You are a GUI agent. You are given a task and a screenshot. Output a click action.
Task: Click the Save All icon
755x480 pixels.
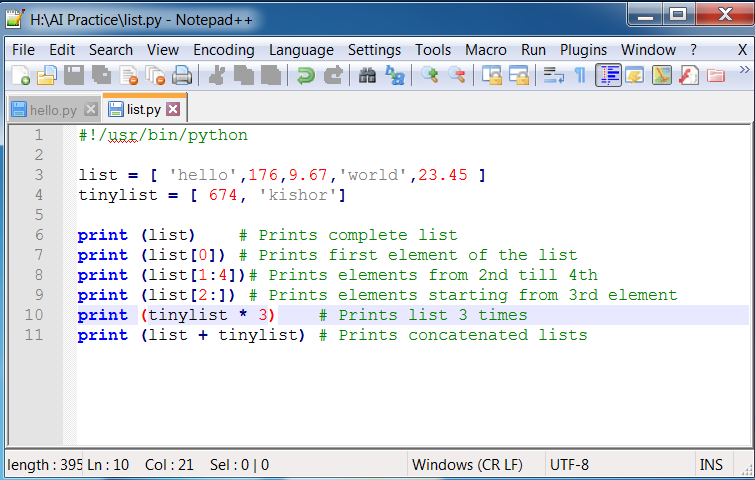[x=101, y=76]
